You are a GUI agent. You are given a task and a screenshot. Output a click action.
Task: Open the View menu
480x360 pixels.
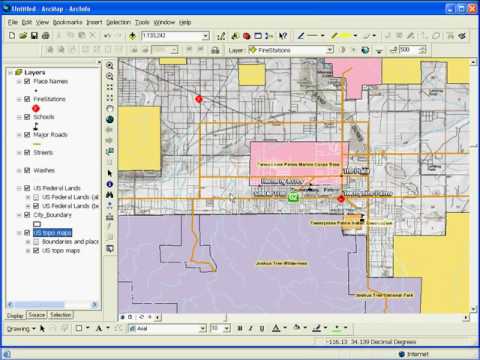[42, 22]
